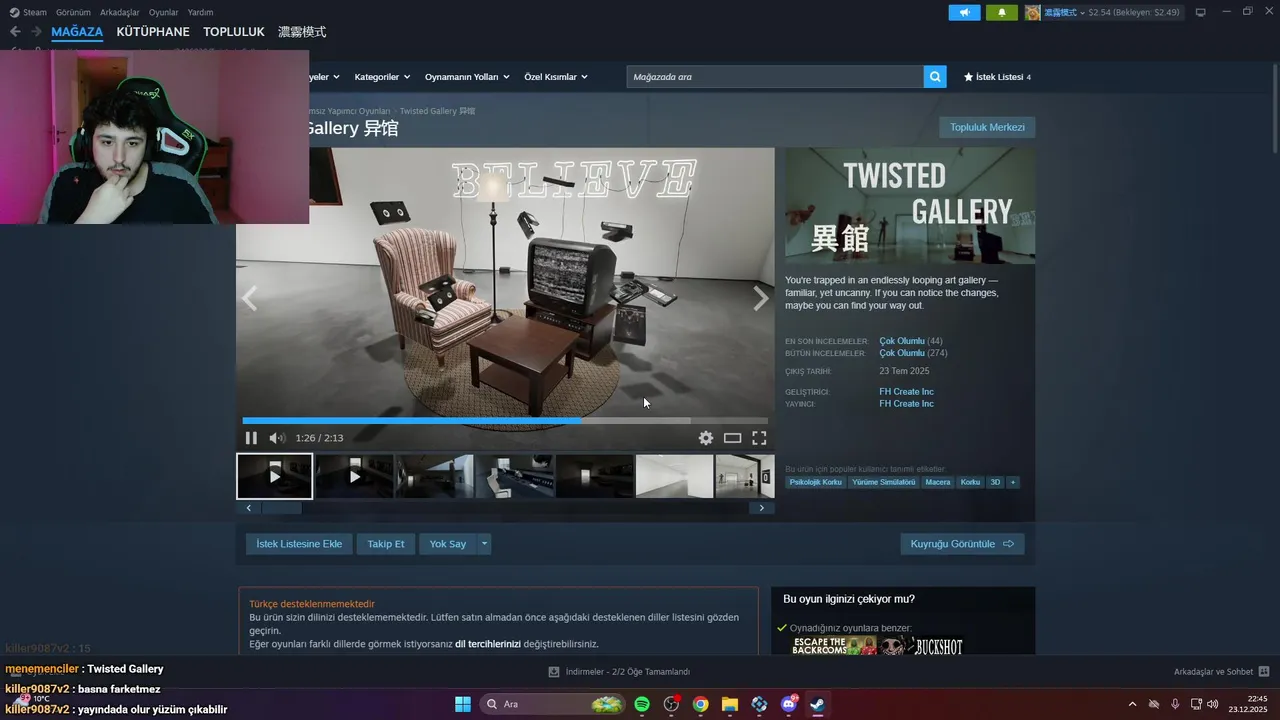Open notifications green bell icon
Screen dimensions: 1280x720
coord(1001,12)
